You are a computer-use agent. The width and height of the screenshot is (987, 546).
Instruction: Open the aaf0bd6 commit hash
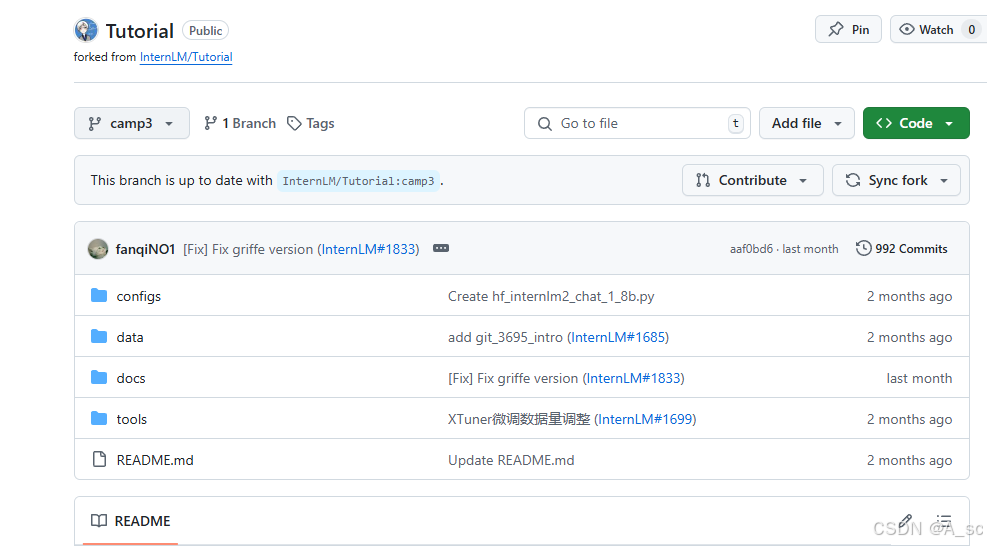coord(751,249)
